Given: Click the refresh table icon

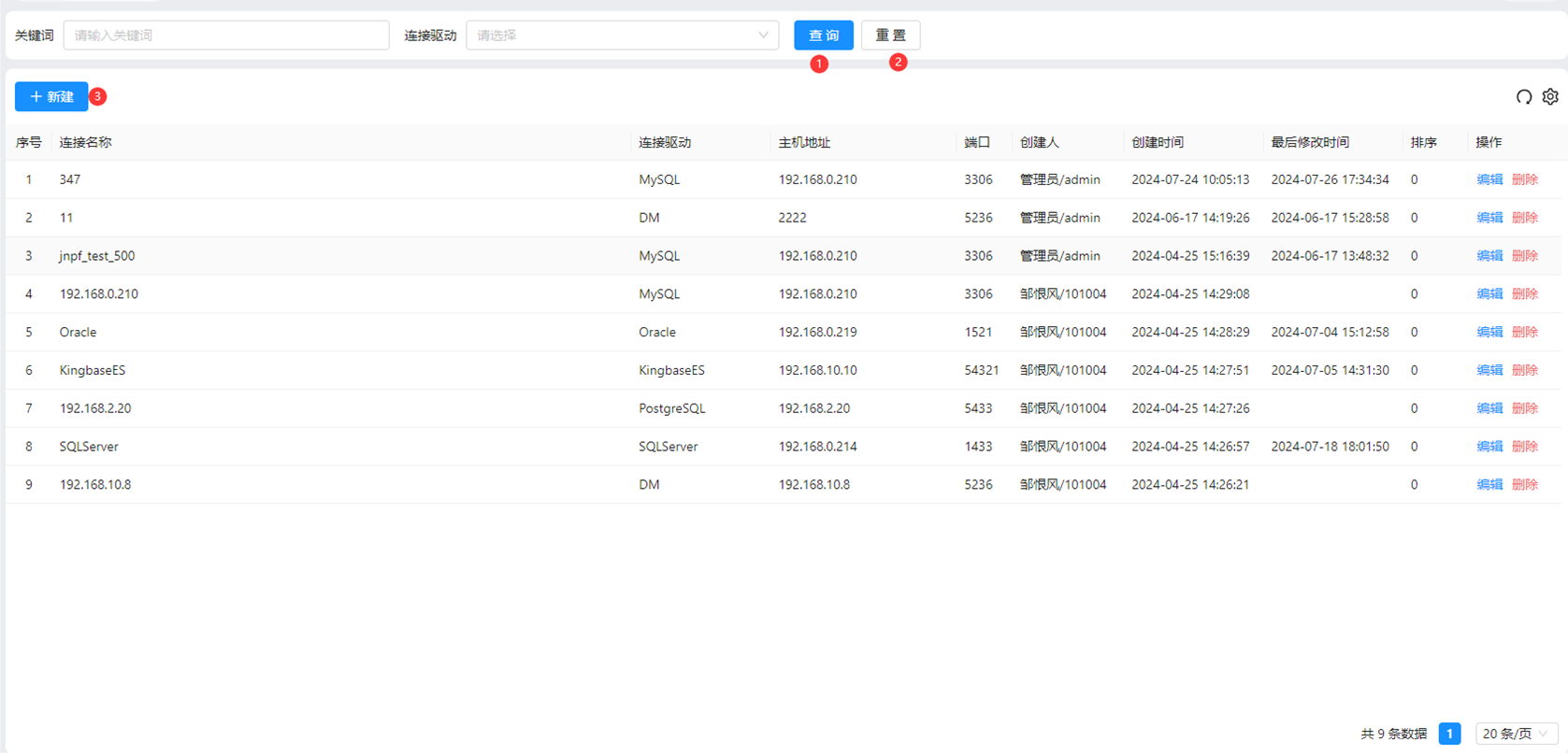Looking at the screenshot, I should pyautogui.click(x=1523, y=97).
